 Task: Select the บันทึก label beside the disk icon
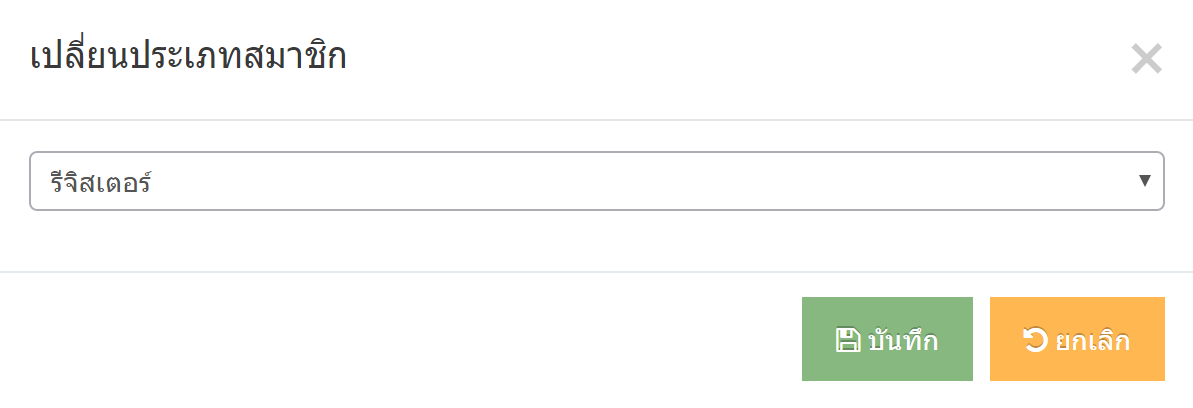click(x=902, y=340)
